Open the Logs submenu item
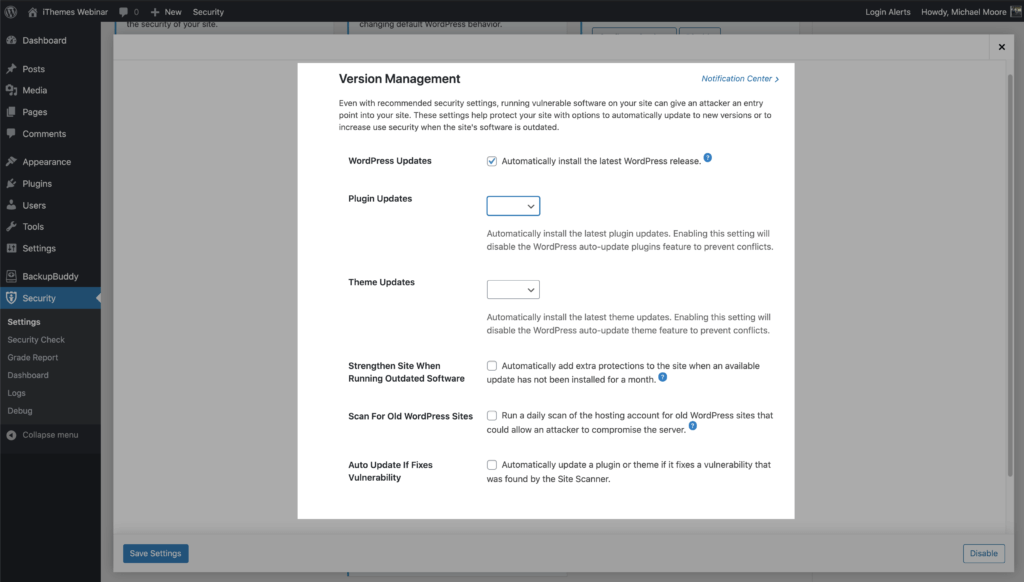The width and height of the screenshot is (1024, 582). click(16, 393)
